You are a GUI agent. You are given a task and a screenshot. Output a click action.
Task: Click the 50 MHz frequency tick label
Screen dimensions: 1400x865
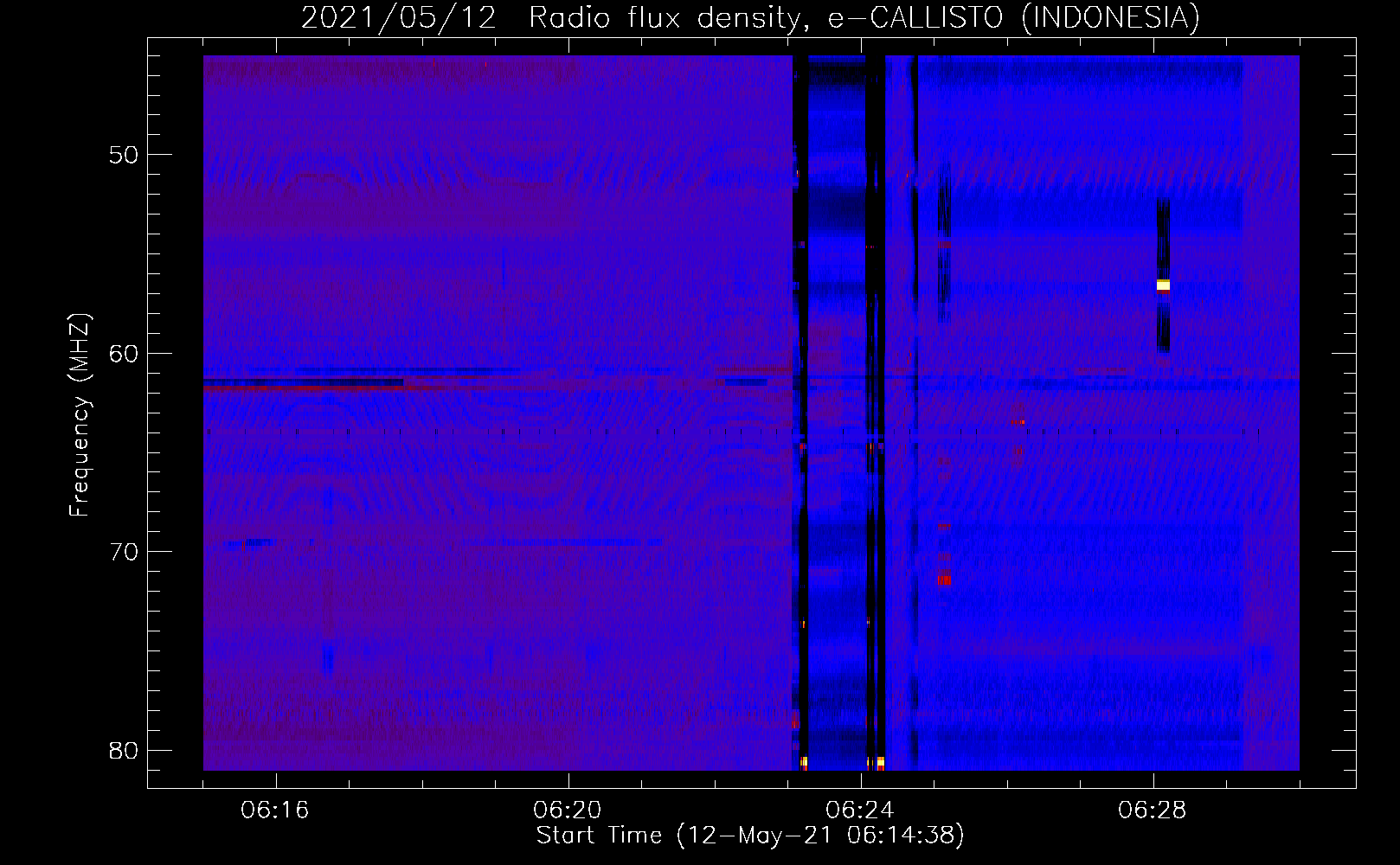click(124, 155)
